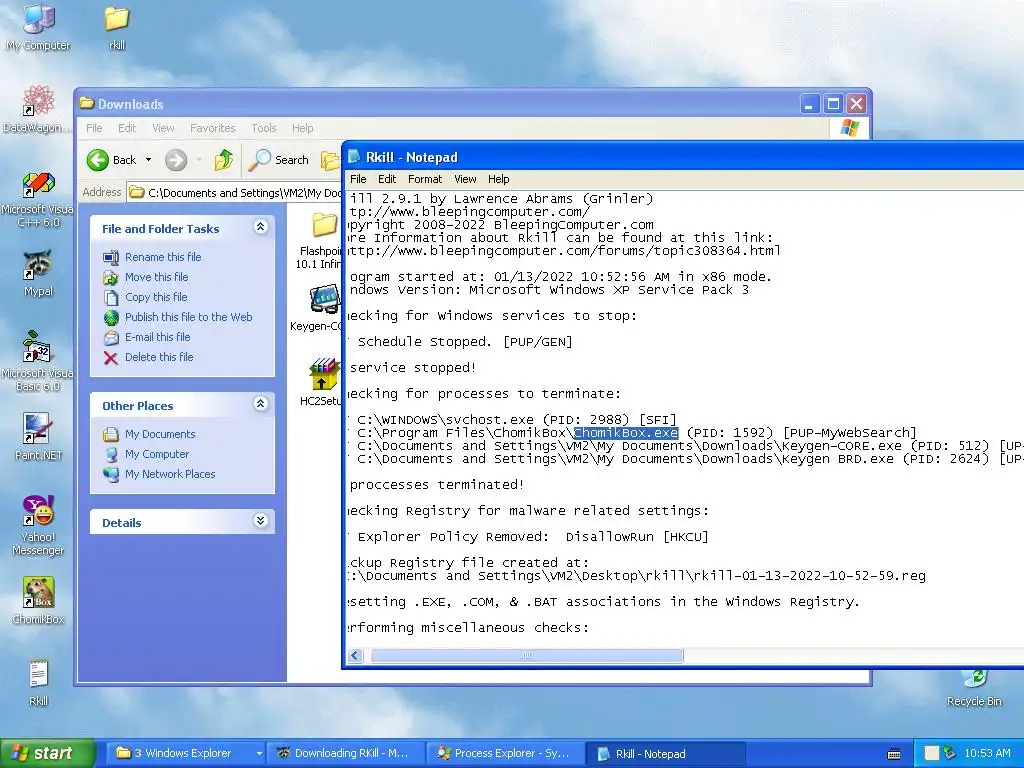
Task: Open Notepad Edit menu
Action: pyautogui.click(x=387, y=179)
